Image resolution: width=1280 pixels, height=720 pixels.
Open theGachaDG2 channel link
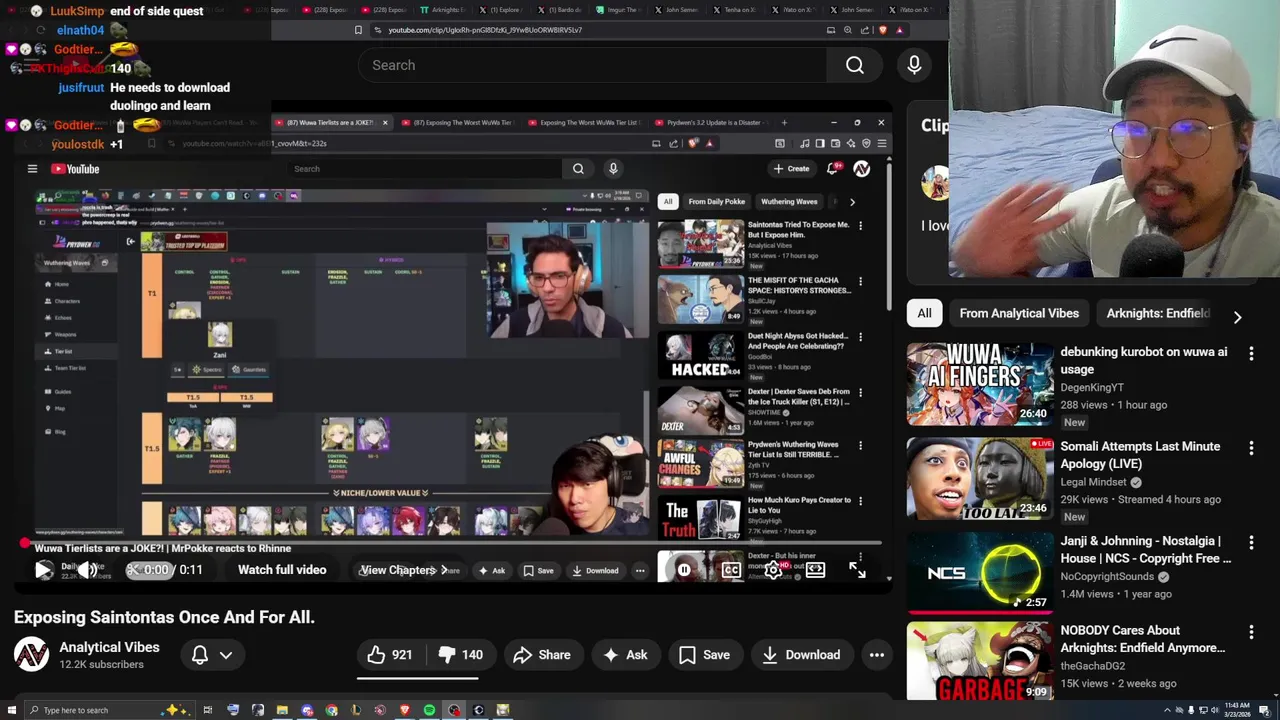[x=1092, y=666]
